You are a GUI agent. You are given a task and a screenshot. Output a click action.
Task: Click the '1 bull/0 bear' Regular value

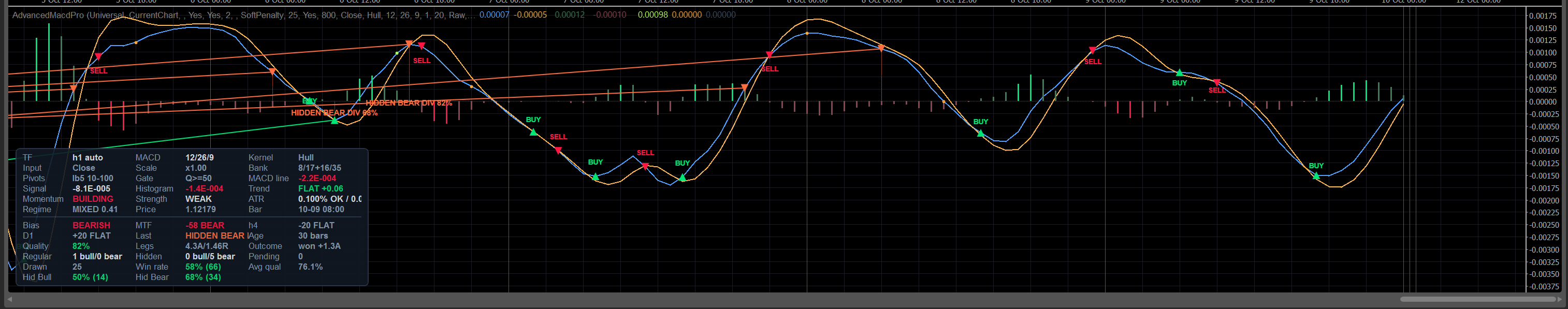97,256
